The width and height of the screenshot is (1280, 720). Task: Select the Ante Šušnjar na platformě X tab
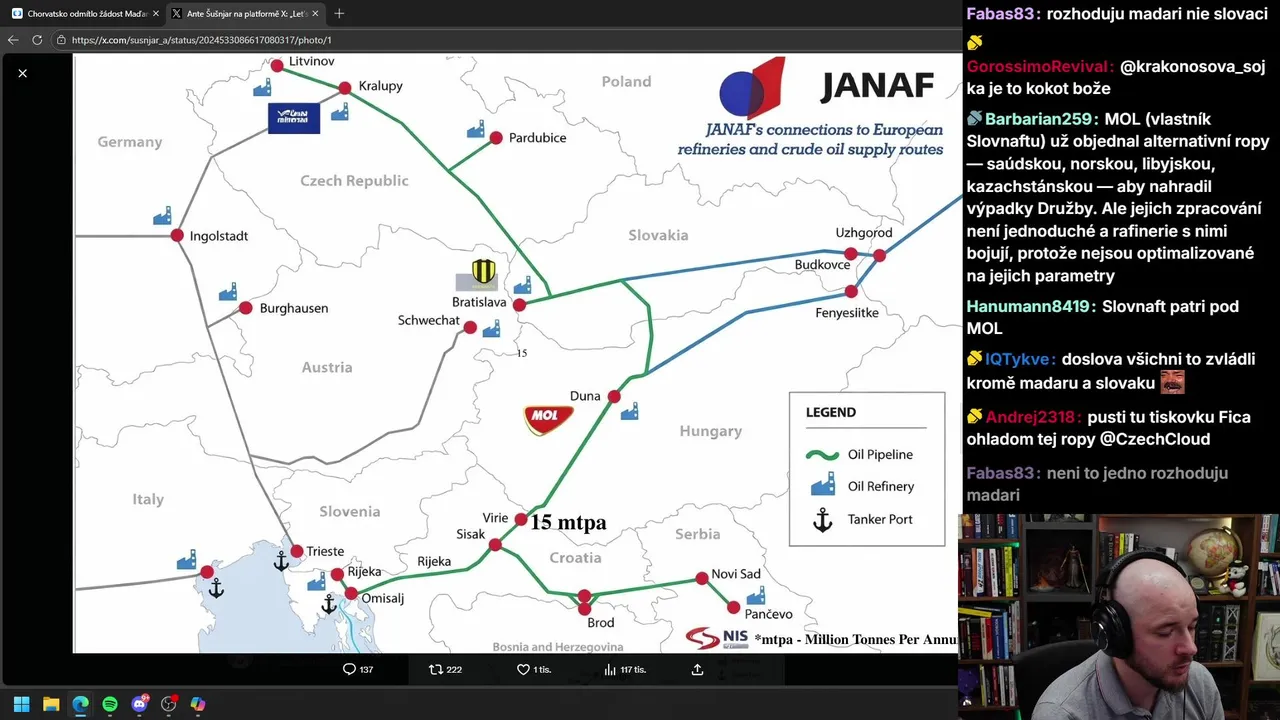(245, 14)
